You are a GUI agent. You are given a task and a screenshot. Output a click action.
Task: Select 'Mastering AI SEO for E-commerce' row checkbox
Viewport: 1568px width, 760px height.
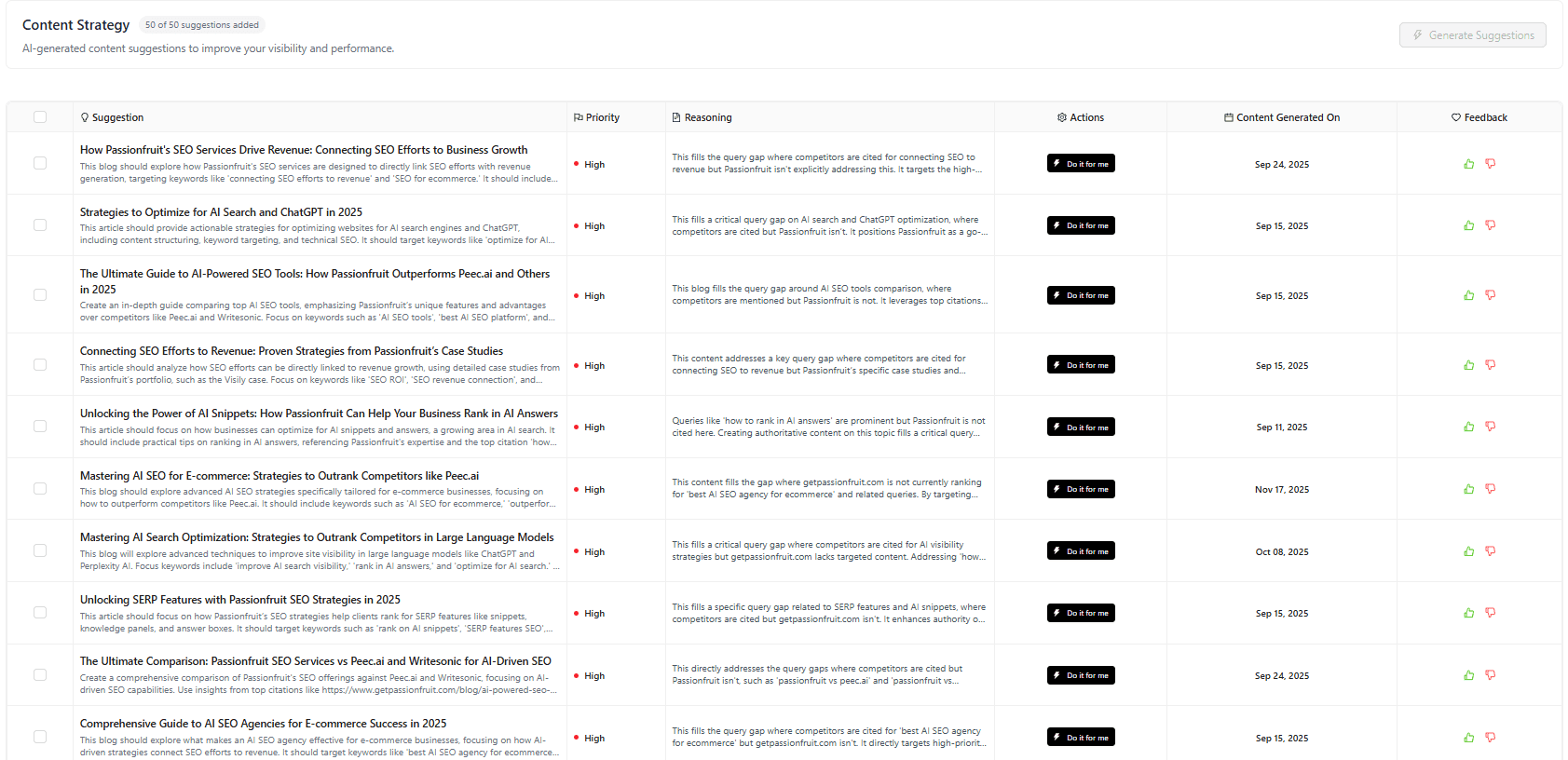coord(40,489)
